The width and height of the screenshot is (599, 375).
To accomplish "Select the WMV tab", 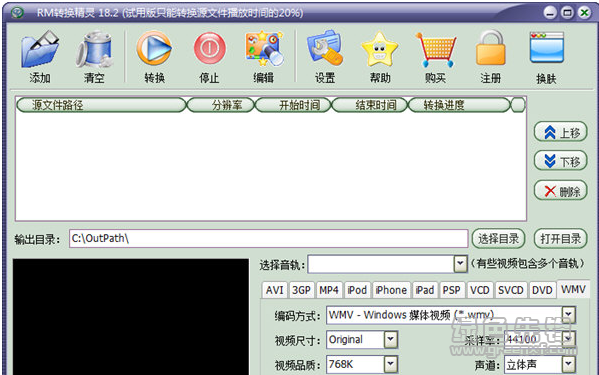I will (x=573, y=289).
